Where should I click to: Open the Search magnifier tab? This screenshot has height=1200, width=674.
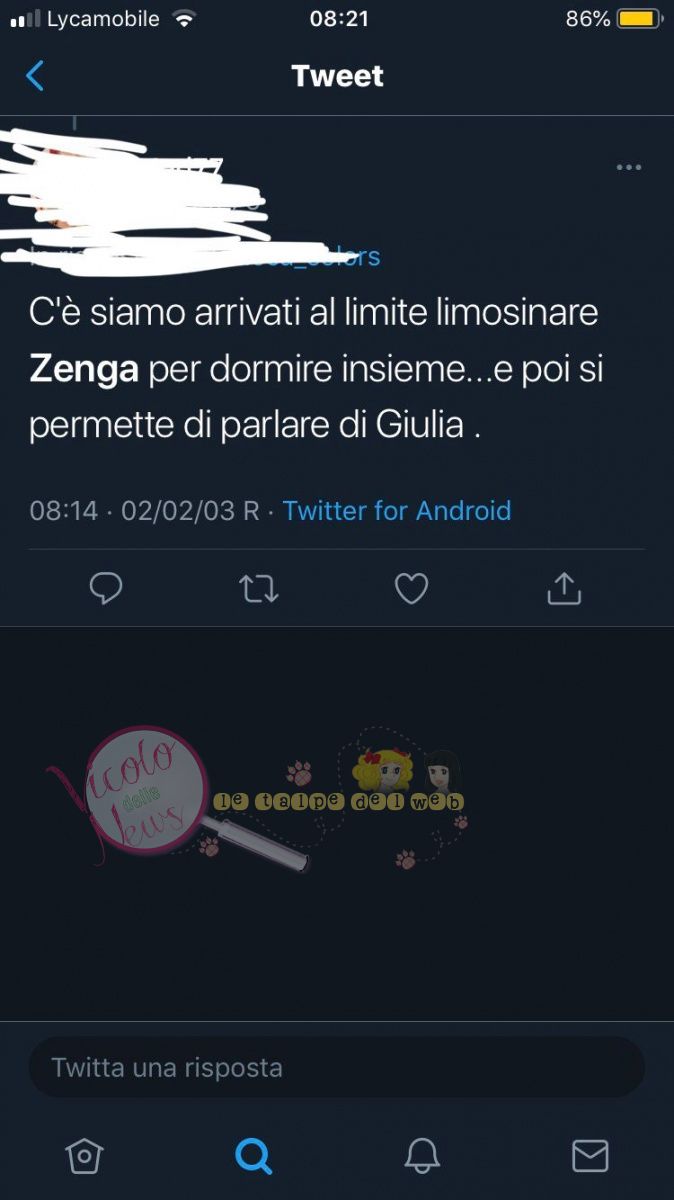coord(253,1156)
